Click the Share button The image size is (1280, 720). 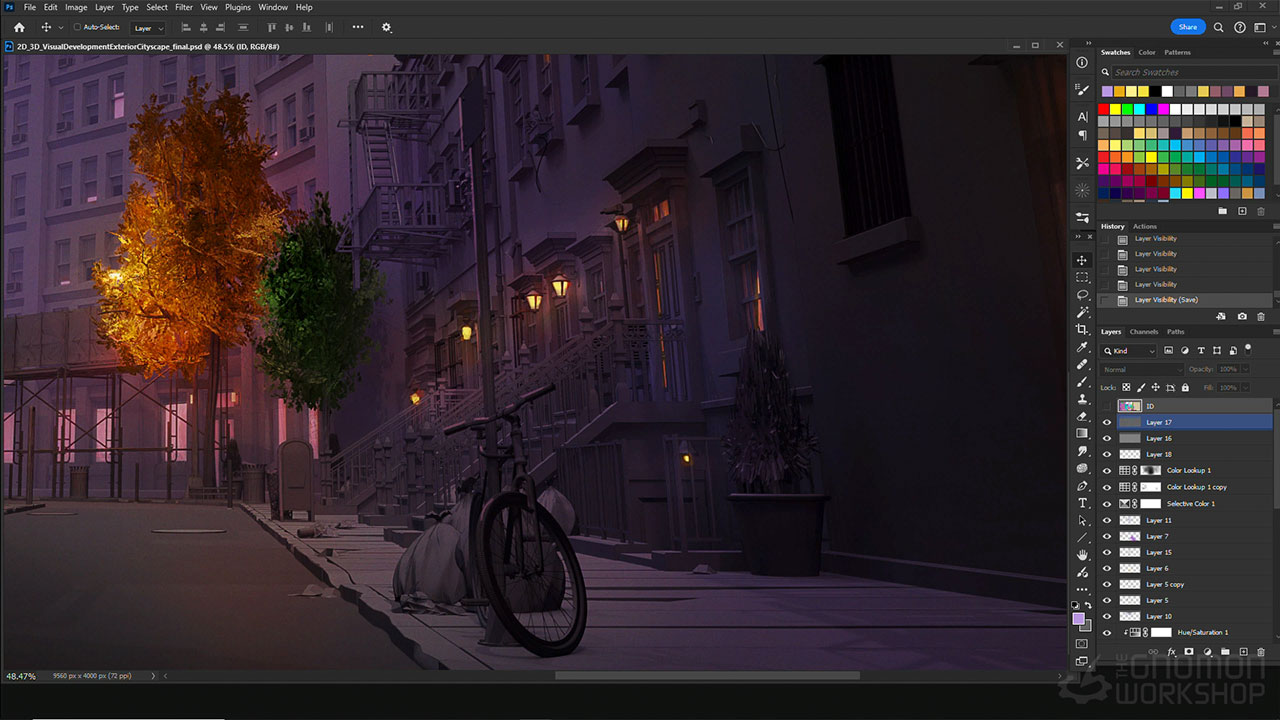[1188, 27]
